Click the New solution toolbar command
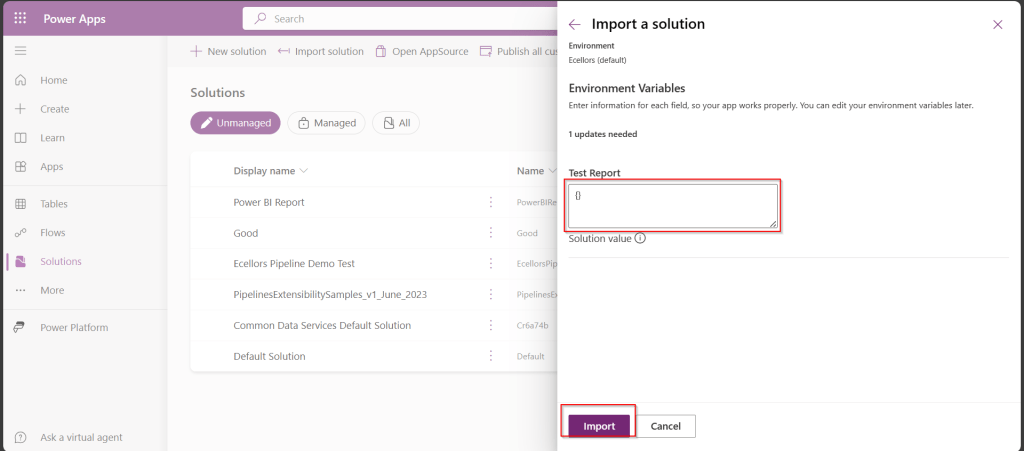Viewport: 1024px width, 451px height. click(228, 51)
